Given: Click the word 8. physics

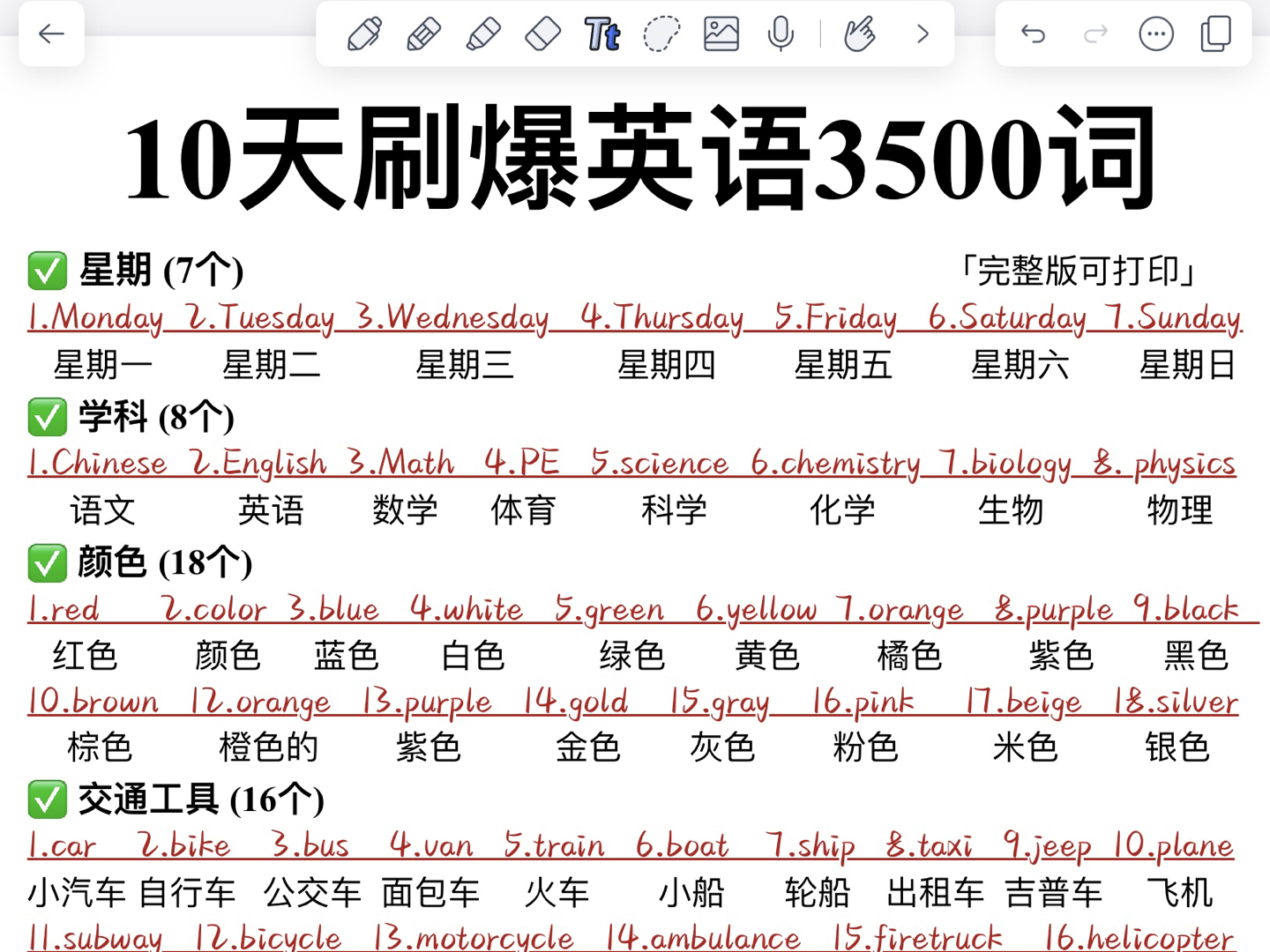Looking at the screenshot, I should click(x=1164, y=464).
